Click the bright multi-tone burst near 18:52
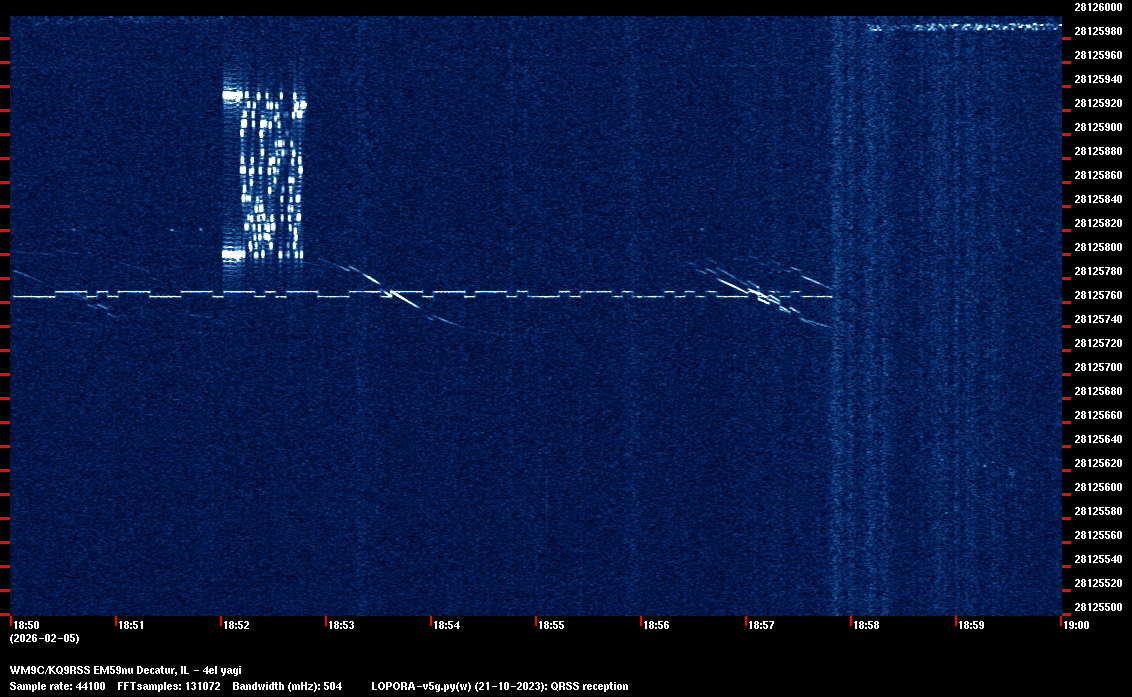The image size is (1132, 697). pyautogui.click(x=264, y=175)
